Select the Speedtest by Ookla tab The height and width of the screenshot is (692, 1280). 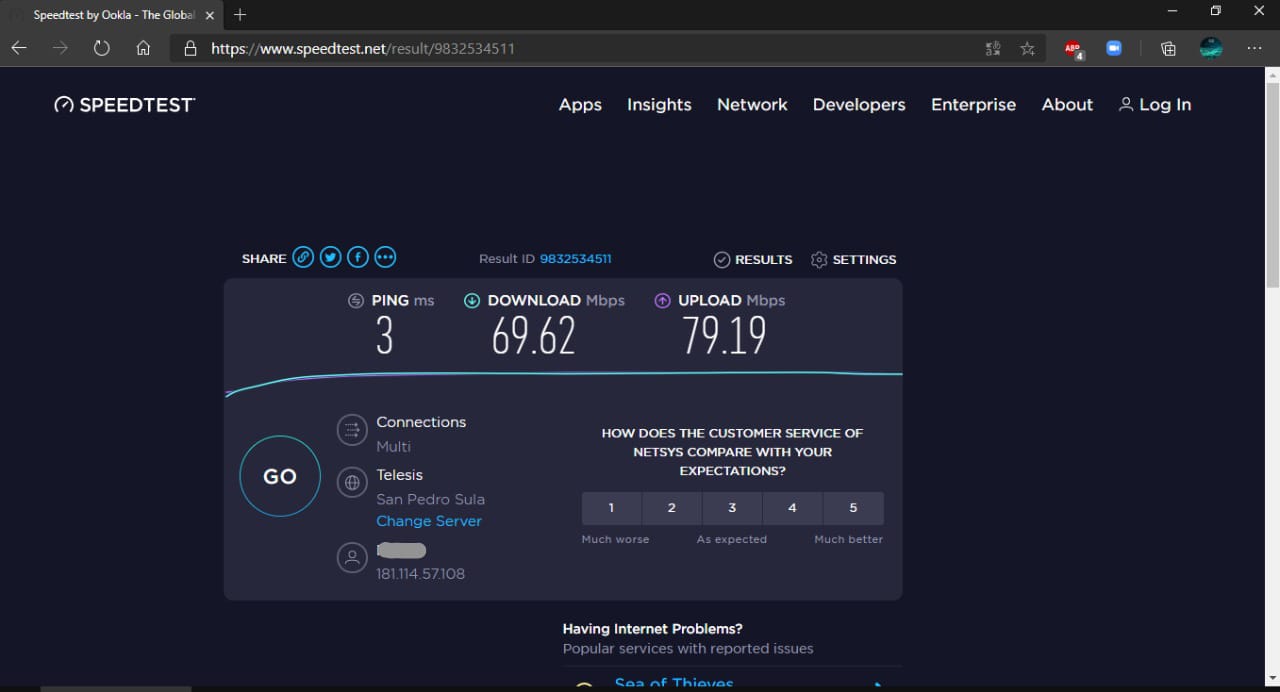112,15
